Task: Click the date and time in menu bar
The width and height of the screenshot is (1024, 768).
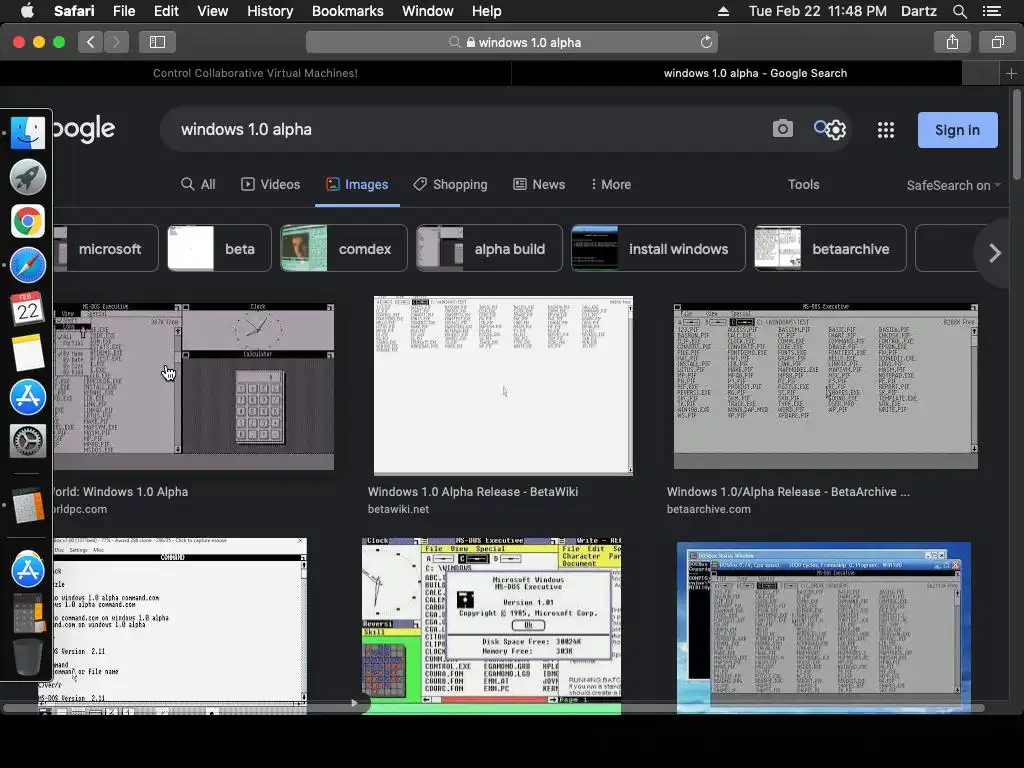Action: pos(818,11)
